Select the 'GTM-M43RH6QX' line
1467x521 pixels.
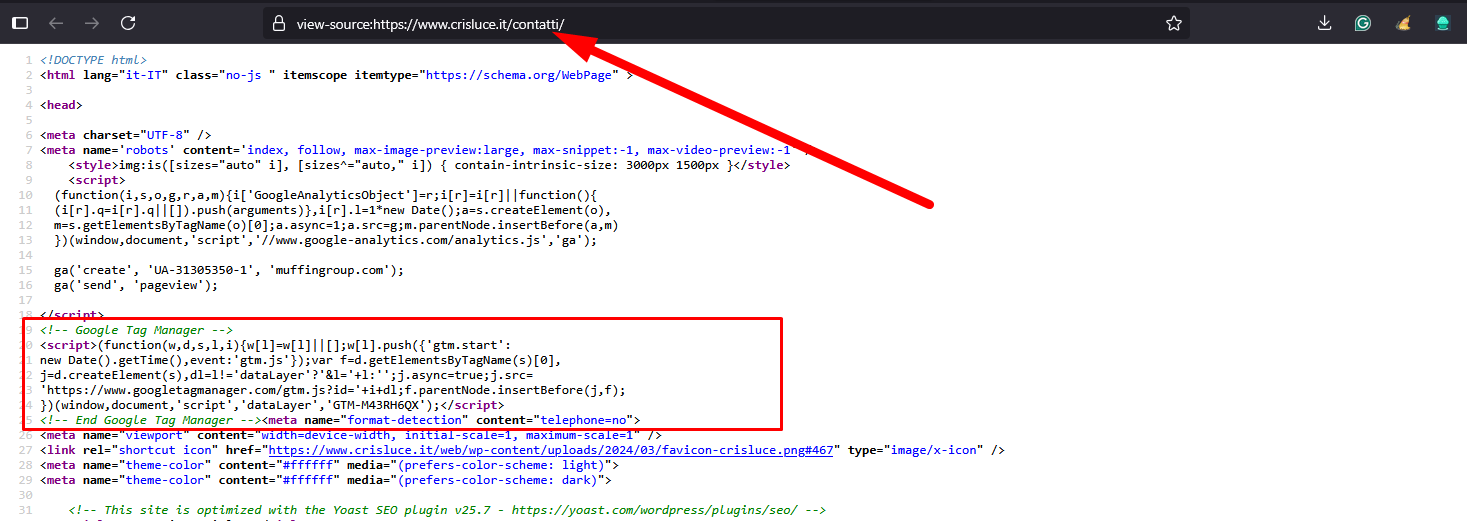click(272, 405)
